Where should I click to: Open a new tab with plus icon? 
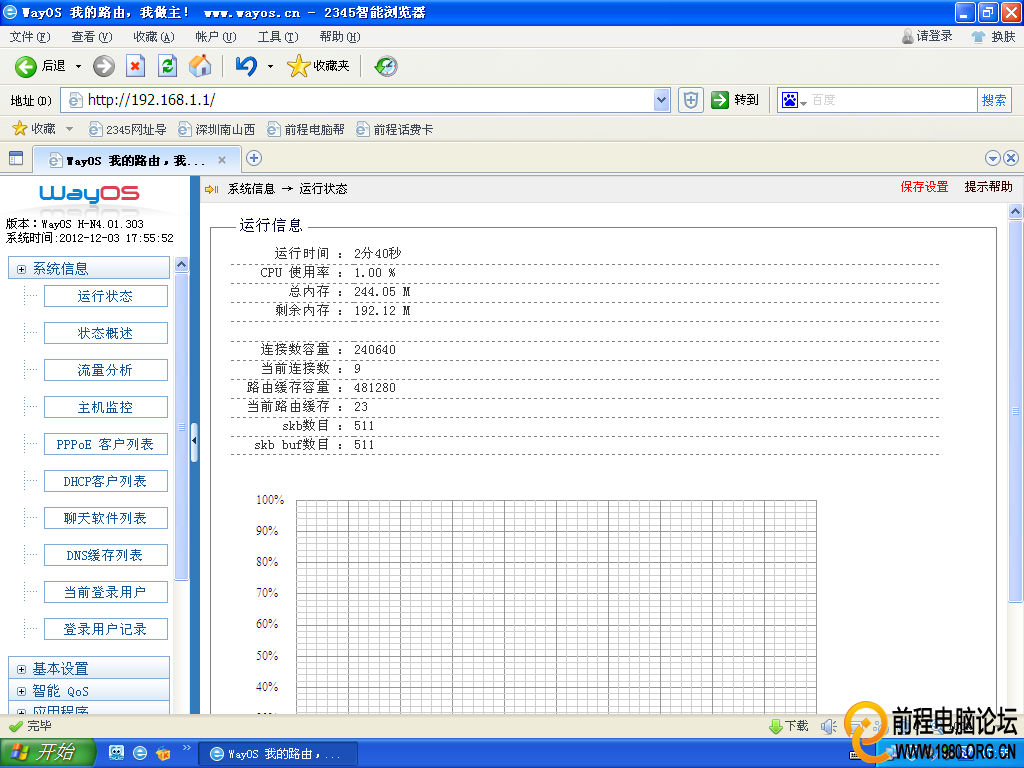[254, 158]
